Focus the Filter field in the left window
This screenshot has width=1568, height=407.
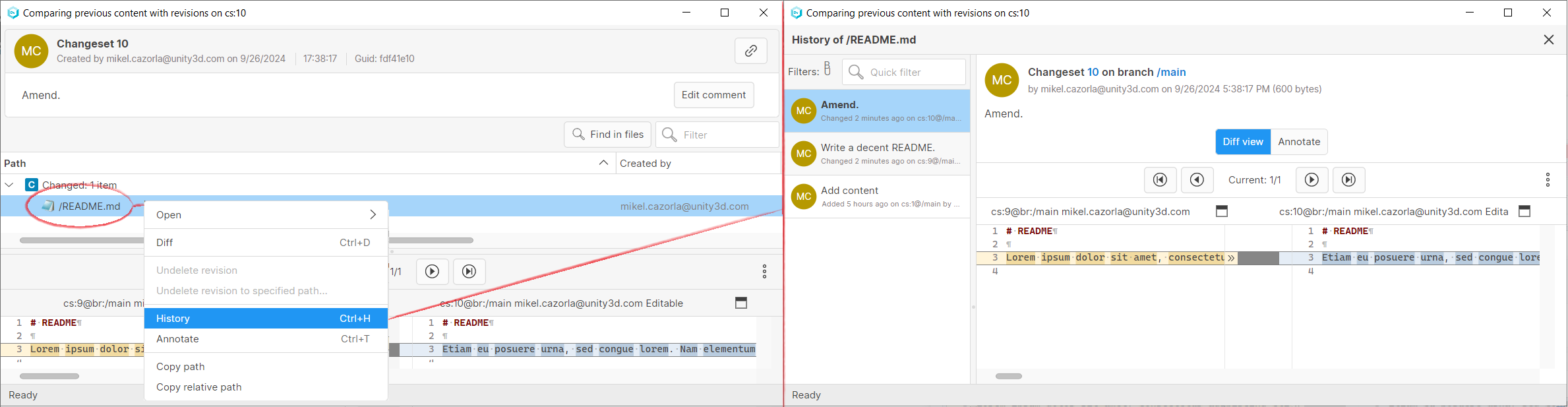(717, 135)
